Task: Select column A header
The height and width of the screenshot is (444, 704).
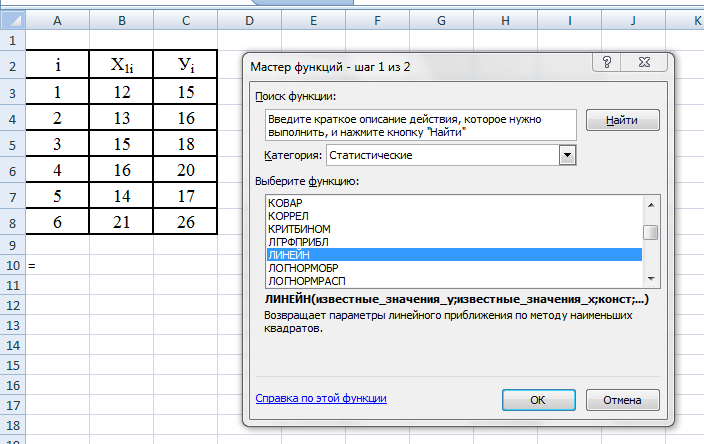Action: (57, 21)
